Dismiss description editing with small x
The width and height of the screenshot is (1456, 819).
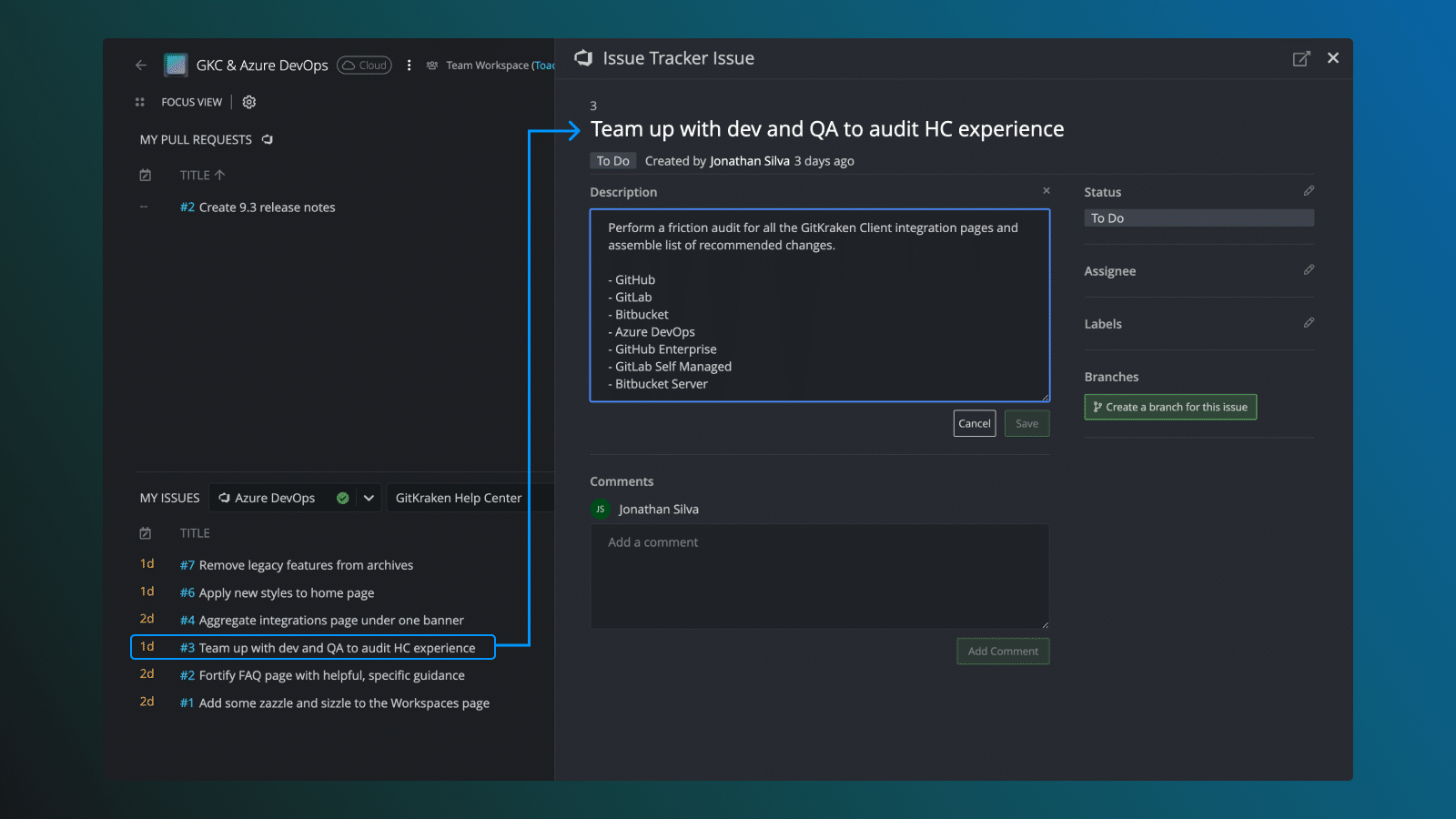click(1046, 191)
